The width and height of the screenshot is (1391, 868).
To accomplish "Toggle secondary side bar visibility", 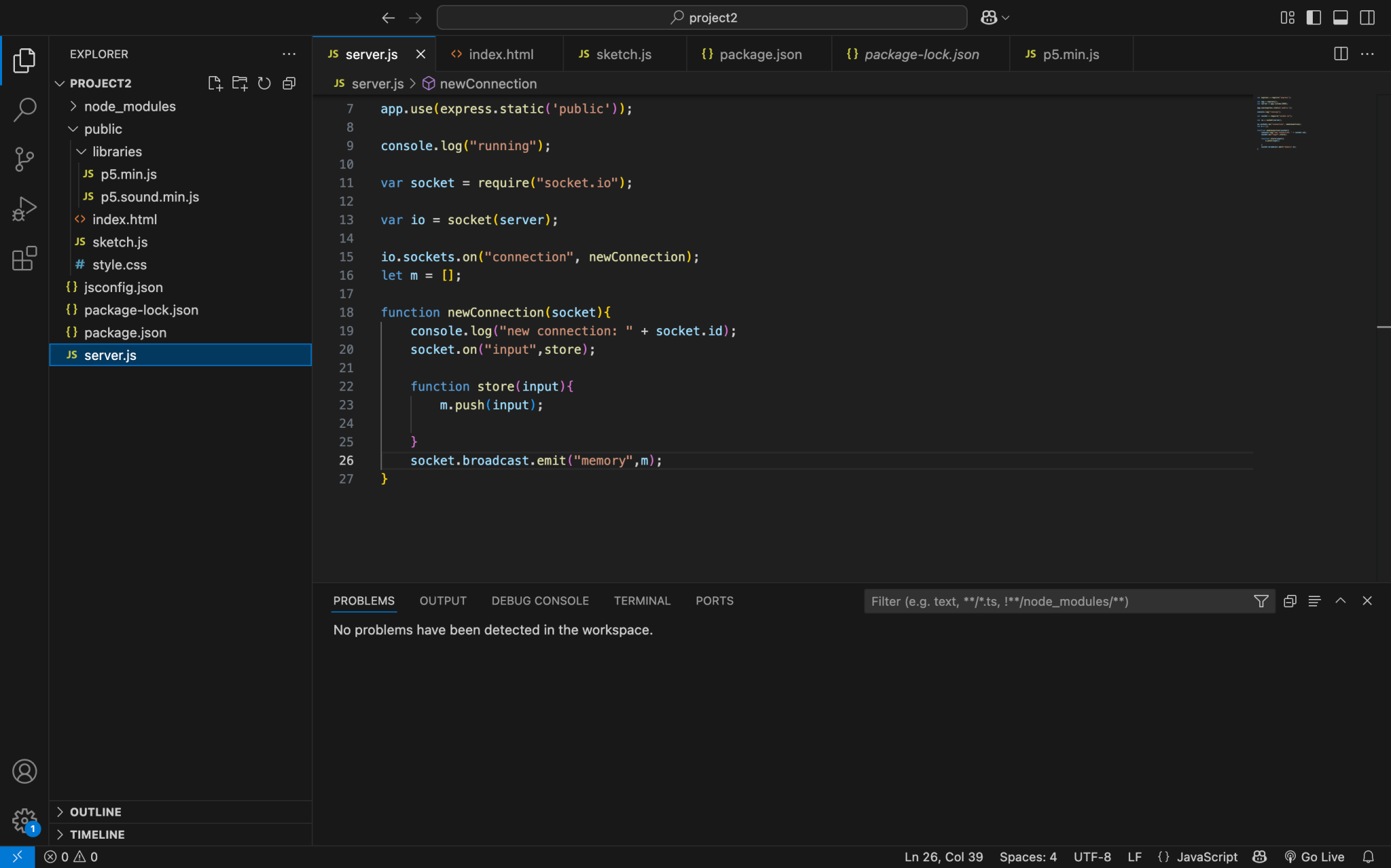I will click(1367, 18).
